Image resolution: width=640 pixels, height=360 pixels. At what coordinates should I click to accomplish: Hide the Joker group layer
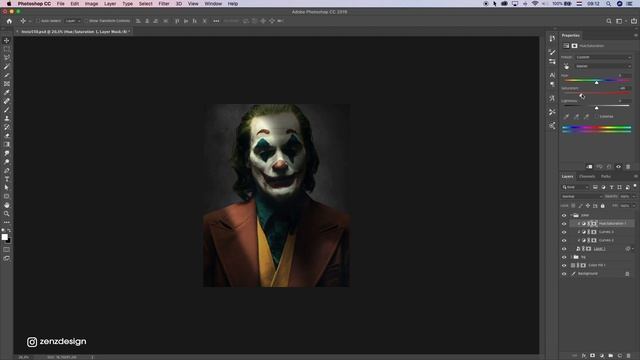[x=564, y=216]
